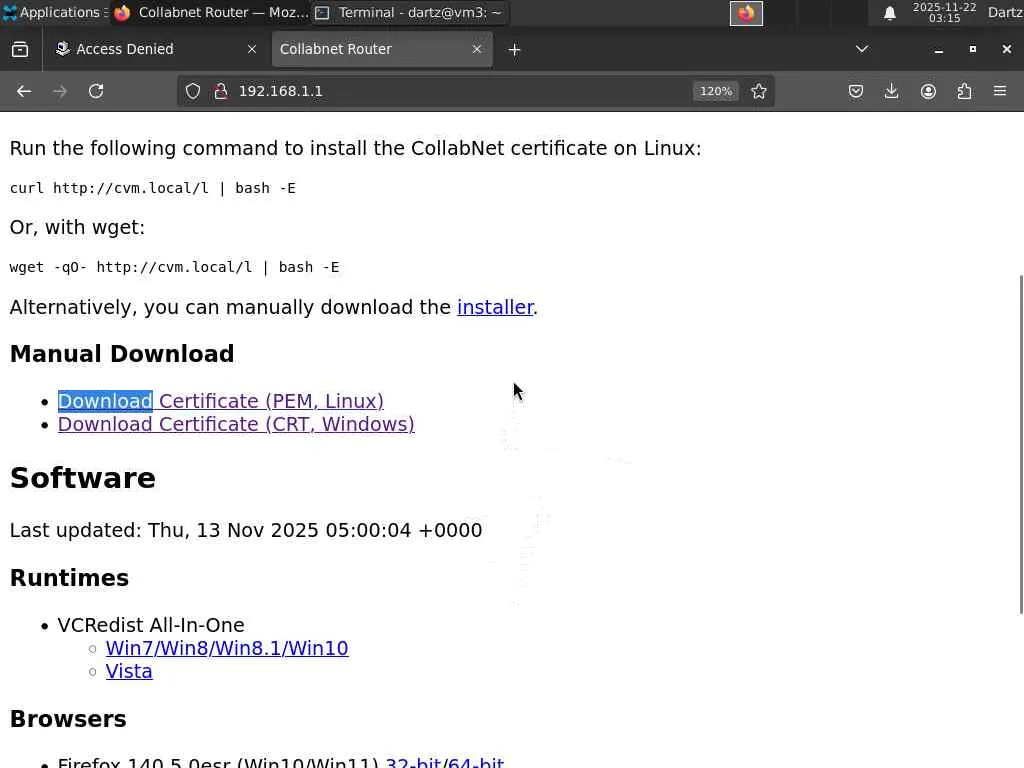Expand the list all tabs chevron
This screenshot has width=1024, height=768.
(x=862, y=49)
